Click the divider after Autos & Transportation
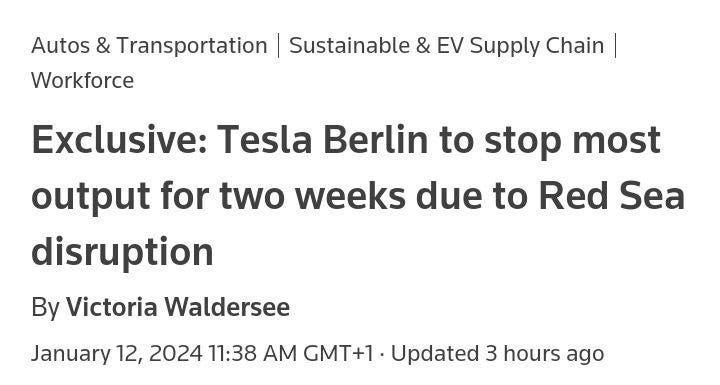This screenshot has width=720, height=385. pos(278,46)
